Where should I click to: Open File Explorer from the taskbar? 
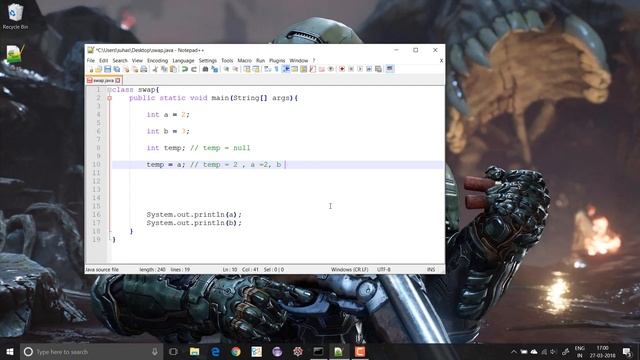pos(195,351)
